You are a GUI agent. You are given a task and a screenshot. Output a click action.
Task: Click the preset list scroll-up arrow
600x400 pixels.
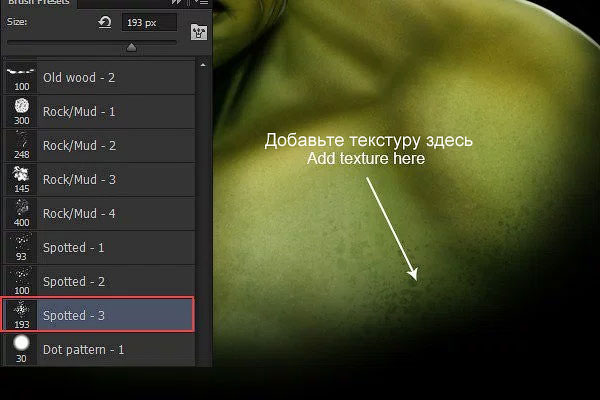(x=203, y=65)
